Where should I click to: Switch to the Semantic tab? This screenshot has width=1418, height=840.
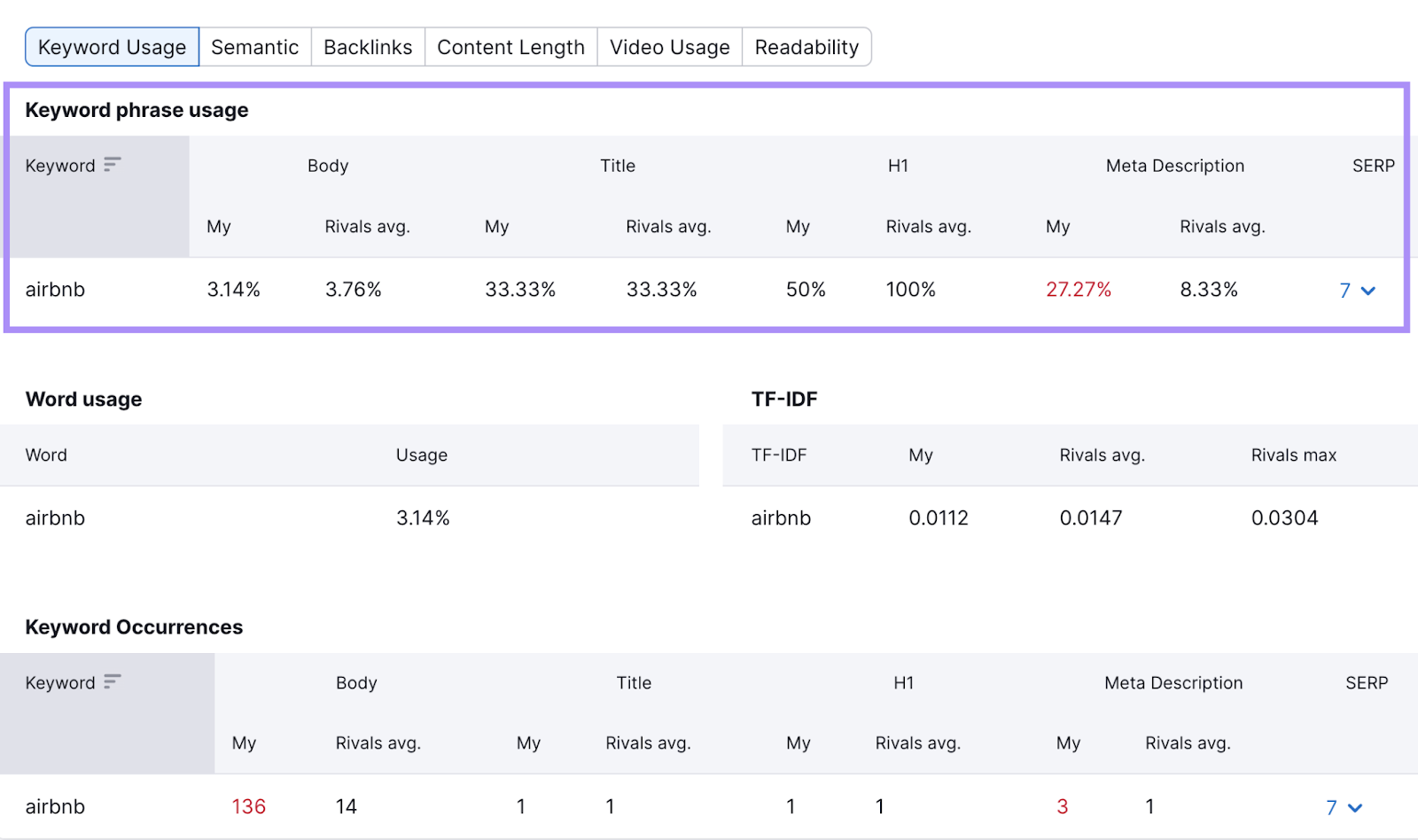click(255, 46)
